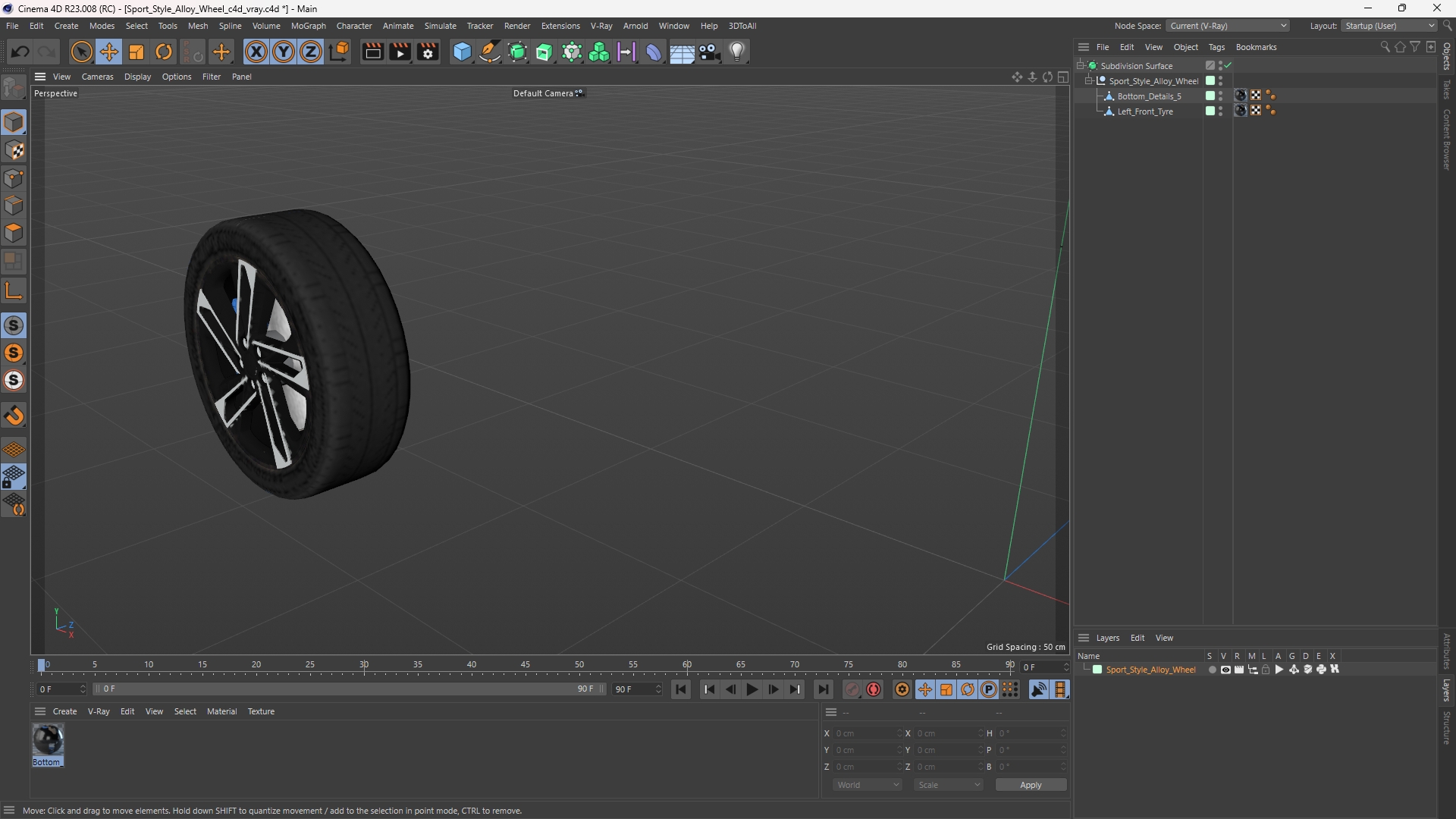The image size is (1456, 819).
Task: Open the Scale mode dropdown
Action: [x=948, y=785]
